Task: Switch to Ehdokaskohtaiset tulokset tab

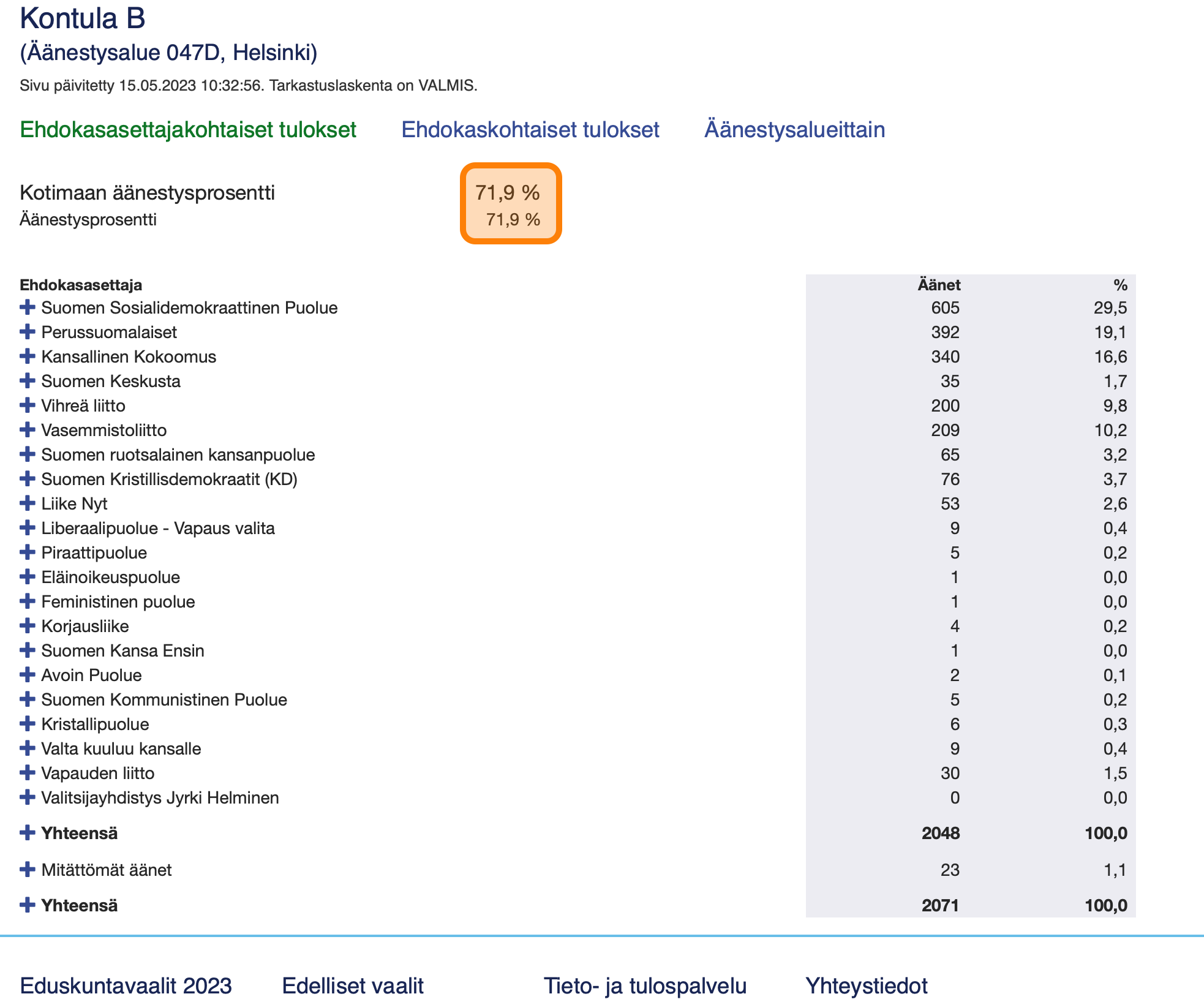Action: point(530,130)
